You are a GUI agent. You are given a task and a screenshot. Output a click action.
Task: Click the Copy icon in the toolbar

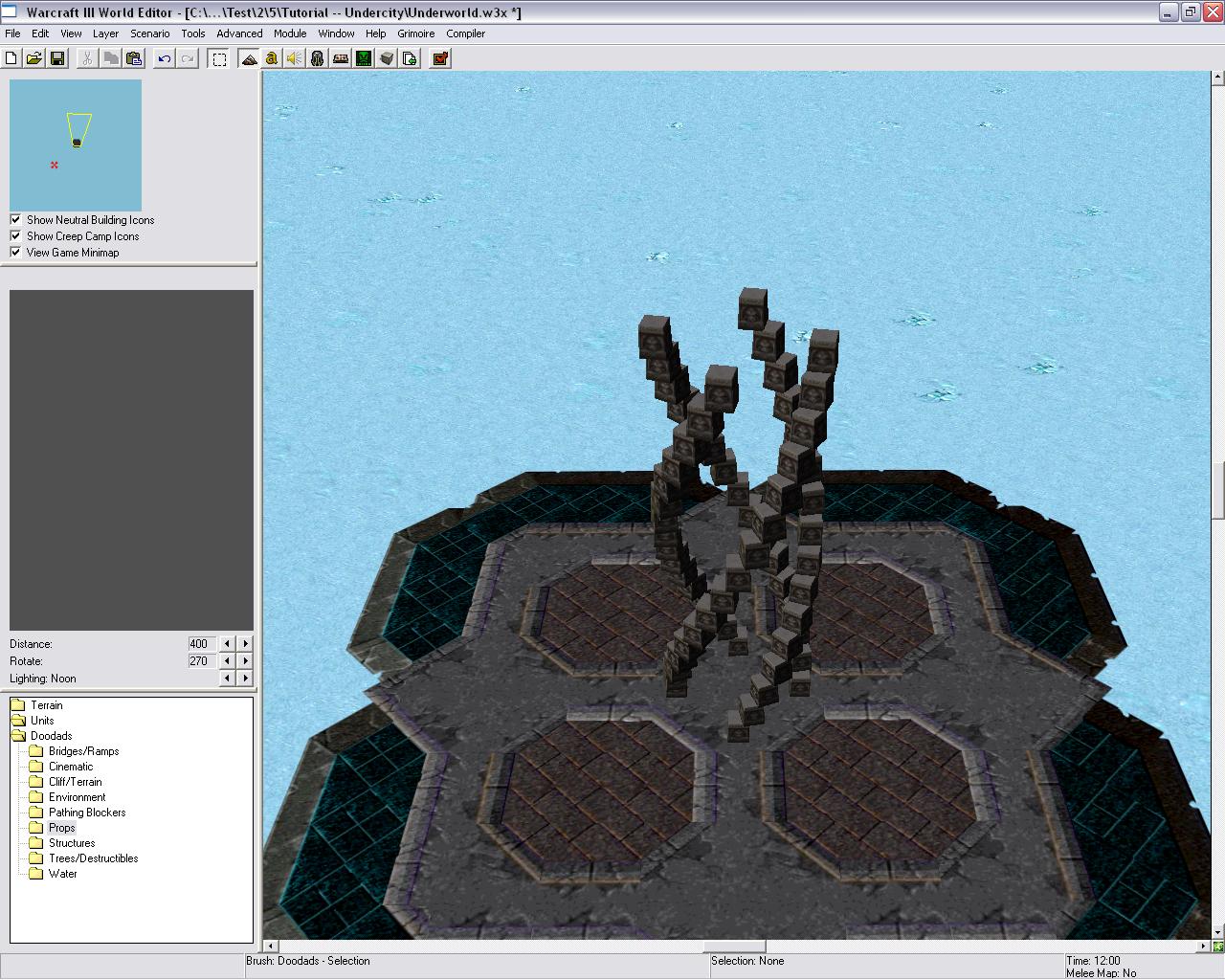[111, 58]
